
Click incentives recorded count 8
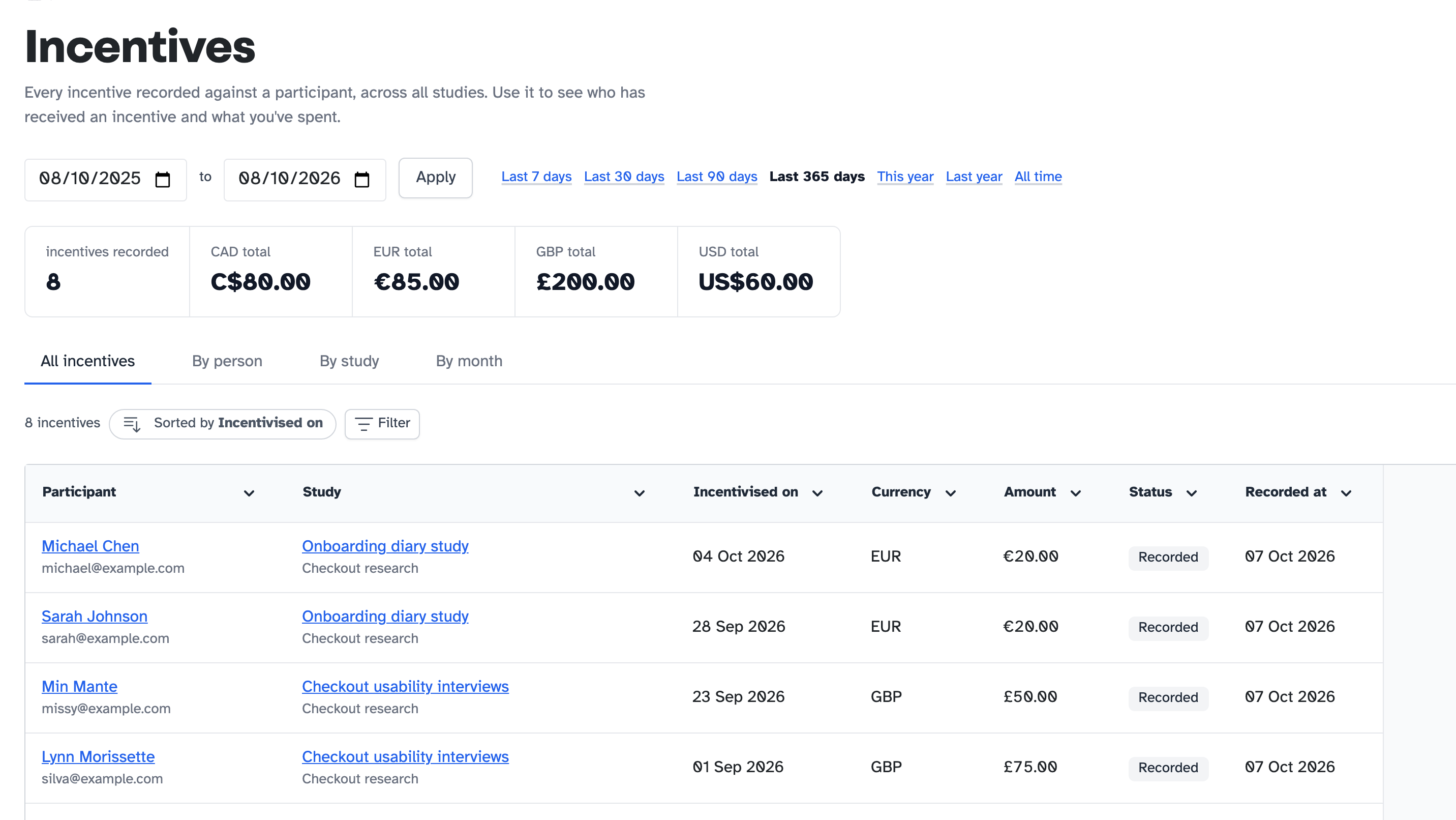pos(53,282)
